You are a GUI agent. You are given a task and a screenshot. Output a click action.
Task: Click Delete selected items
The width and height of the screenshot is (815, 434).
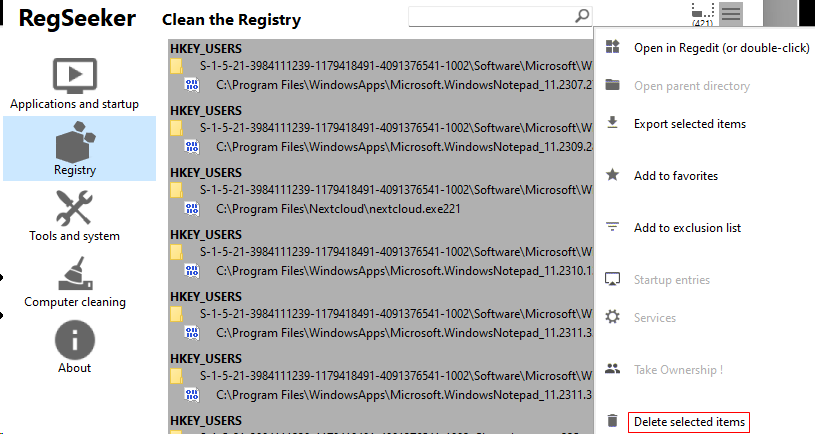coord(689,422)
